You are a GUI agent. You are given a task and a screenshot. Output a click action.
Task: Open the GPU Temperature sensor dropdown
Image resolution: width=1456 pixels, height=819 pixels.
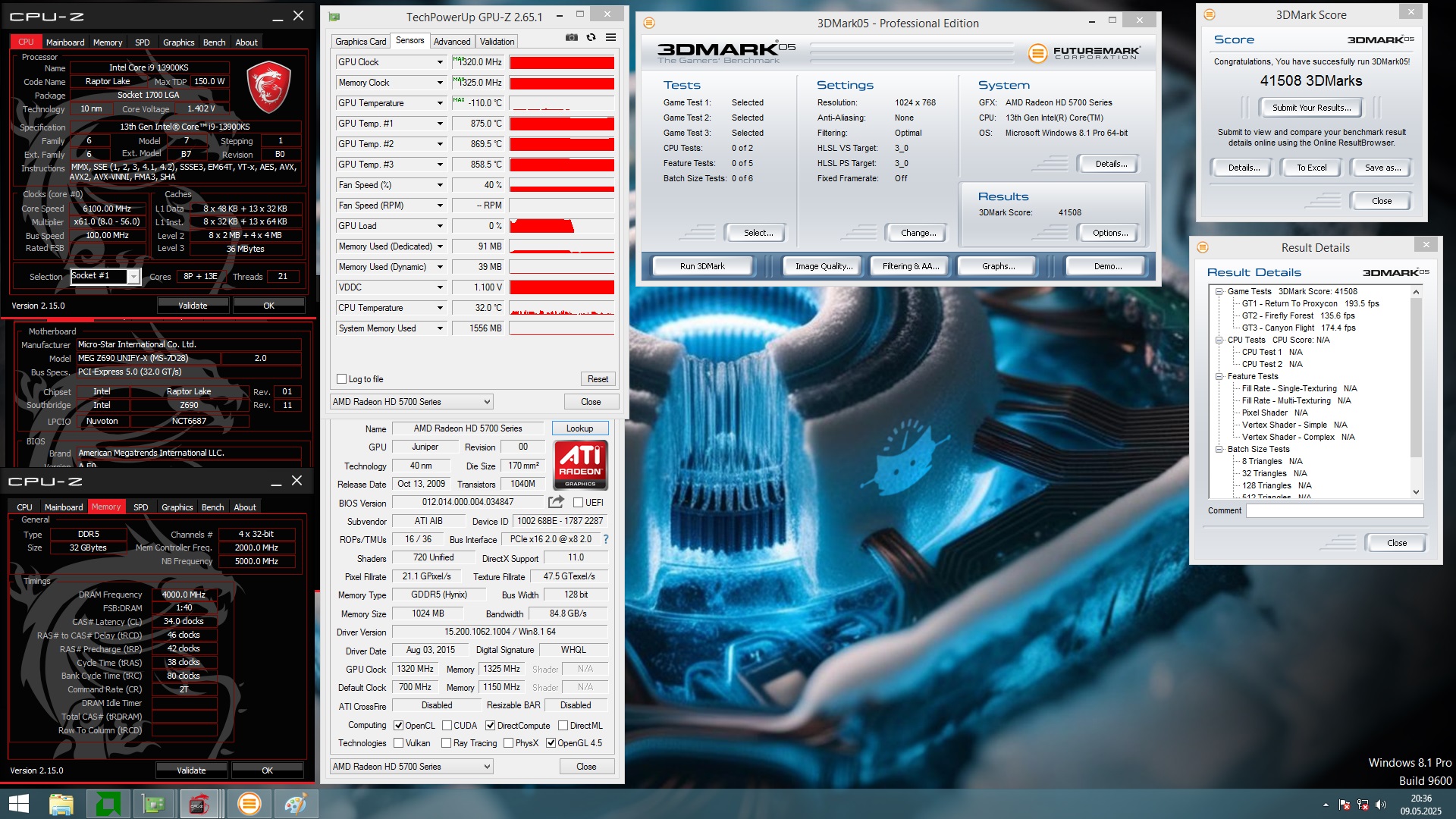(x=439, y=103)
